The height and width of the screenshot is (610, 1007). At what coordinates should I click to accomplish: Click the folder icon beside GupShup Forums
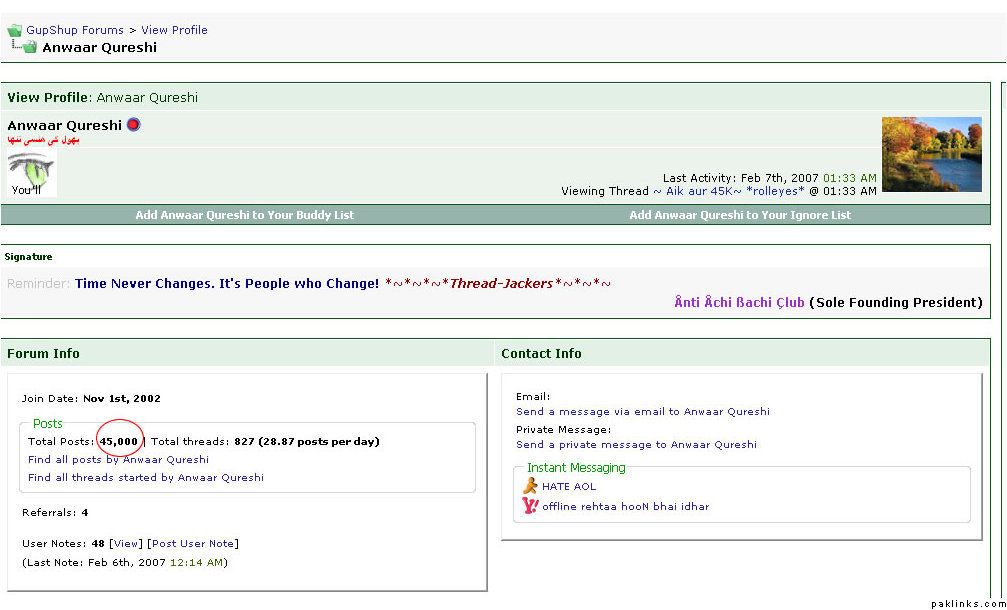[x=14, y=31]
